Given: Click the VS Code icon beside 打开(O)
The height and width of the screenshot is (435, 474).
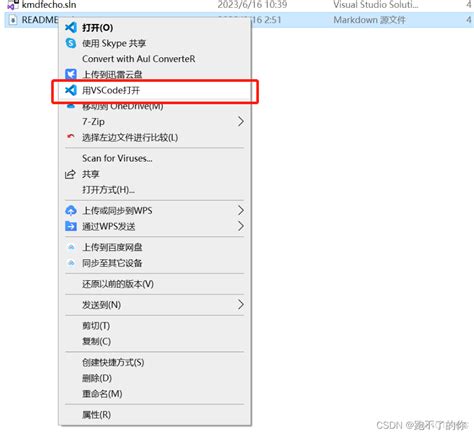Looking at the screenshot, I should [x=71, y=27].
